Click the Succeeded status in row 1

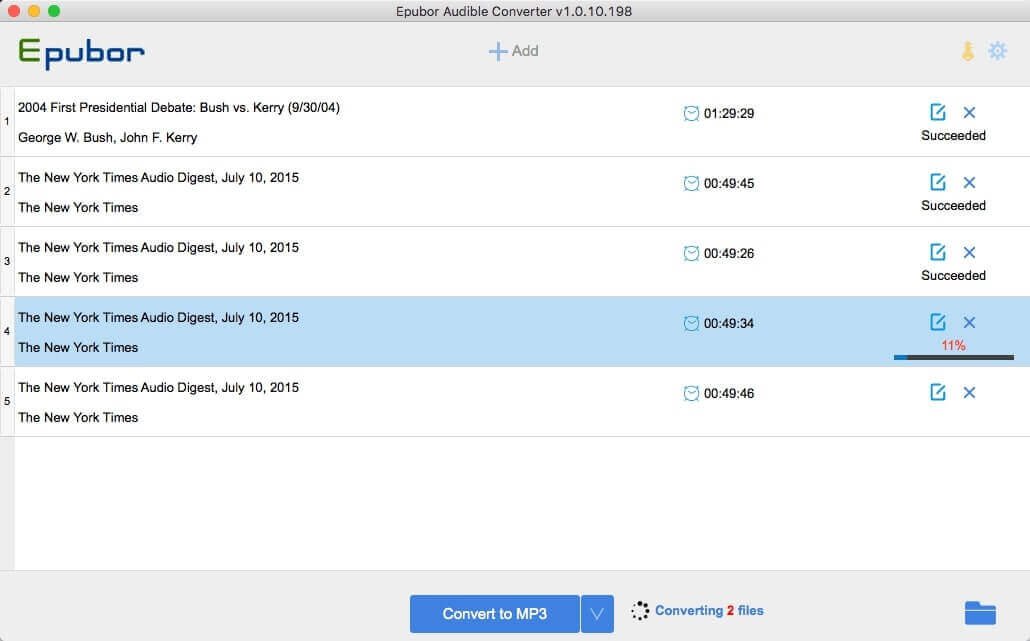[953, 135]
